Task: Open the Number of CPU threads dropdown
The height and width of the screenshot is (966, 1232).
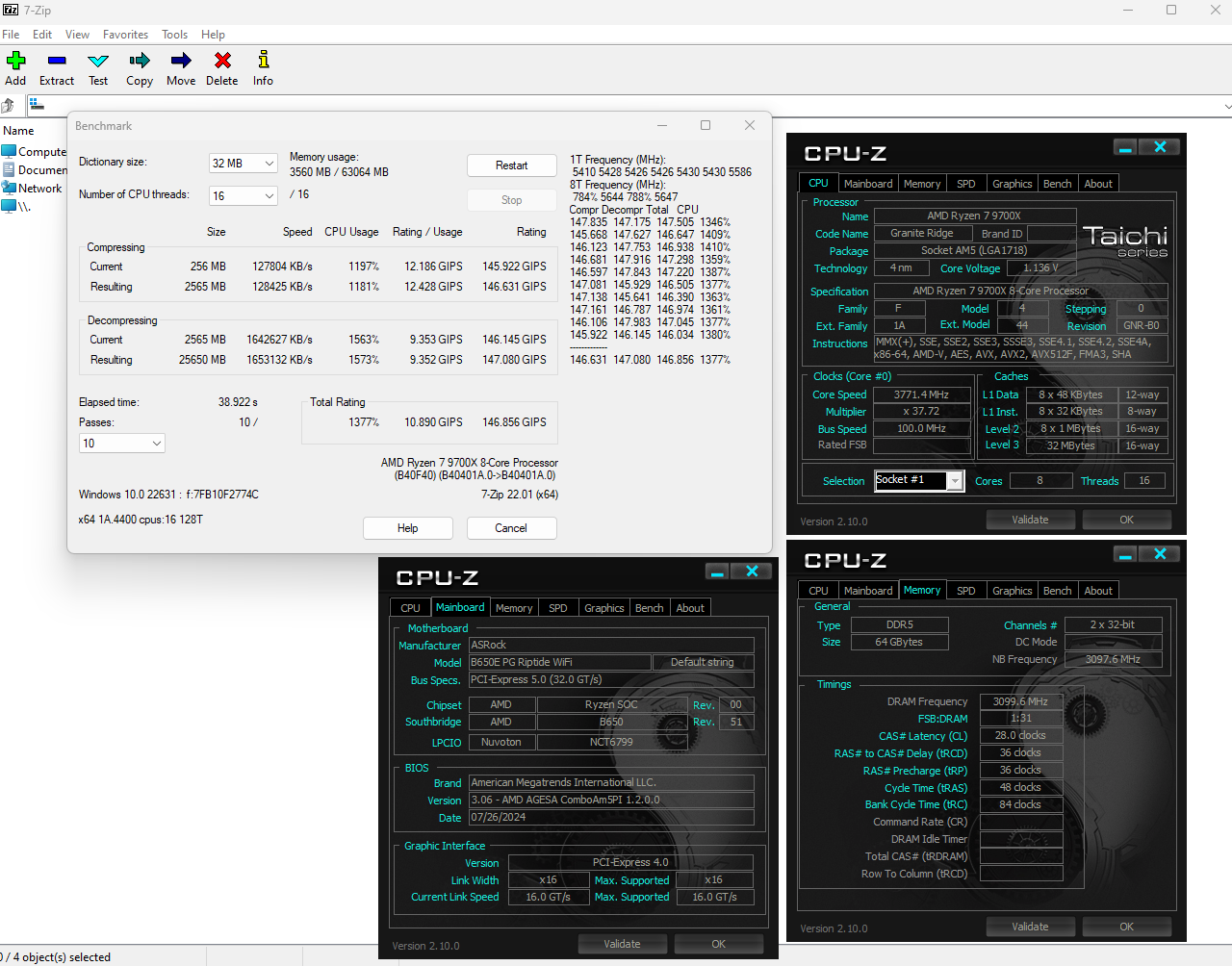Action: [x=244, y=195]
